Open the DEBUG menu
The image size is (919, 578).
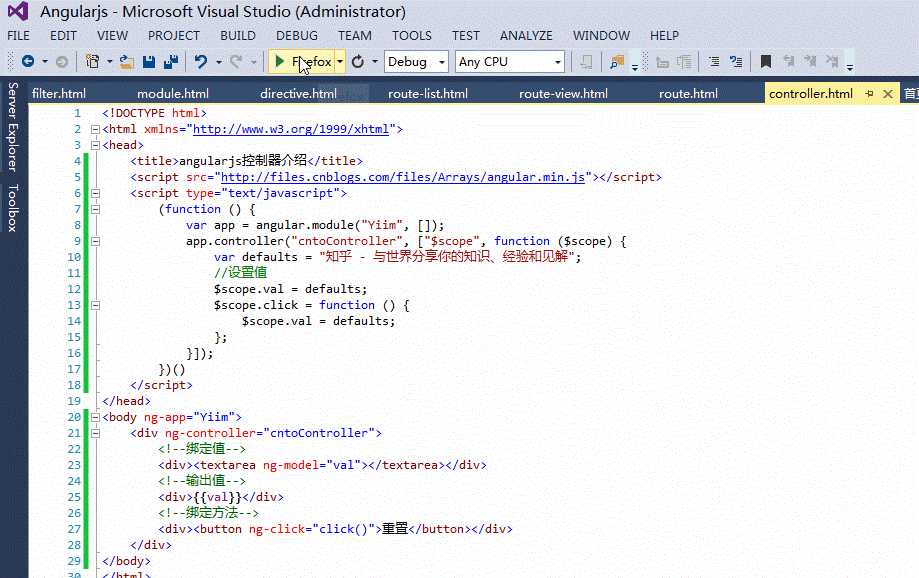click(x=297, y=36)
